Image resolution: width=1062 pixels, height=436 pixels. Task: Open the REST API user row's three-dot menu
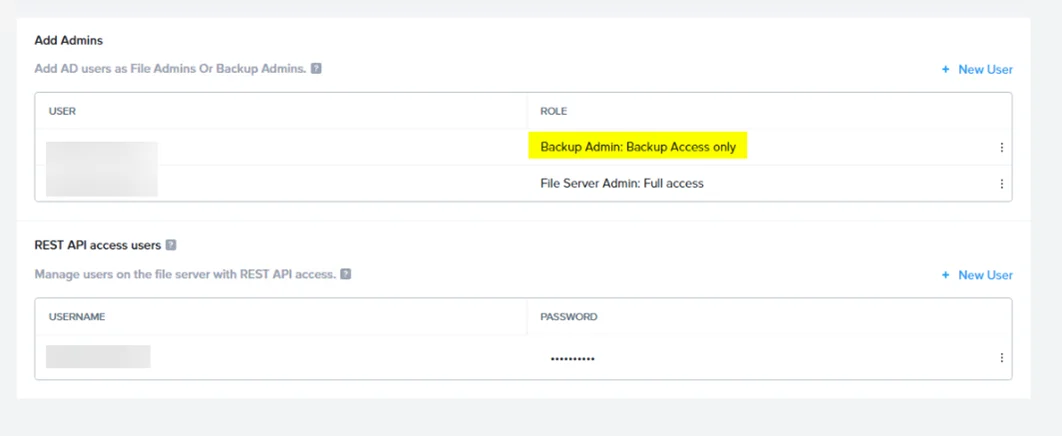point(1001,358)
